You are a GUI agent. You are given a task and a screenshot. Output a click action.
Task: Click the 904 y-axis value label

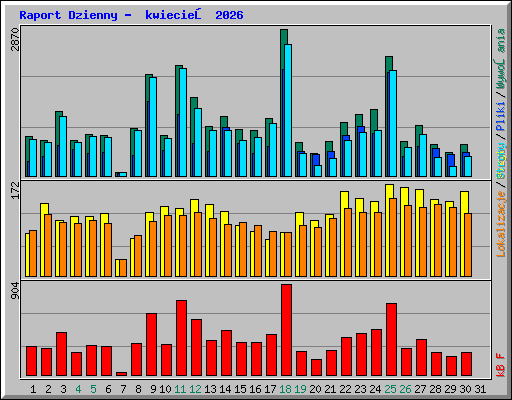coord(15,291)
